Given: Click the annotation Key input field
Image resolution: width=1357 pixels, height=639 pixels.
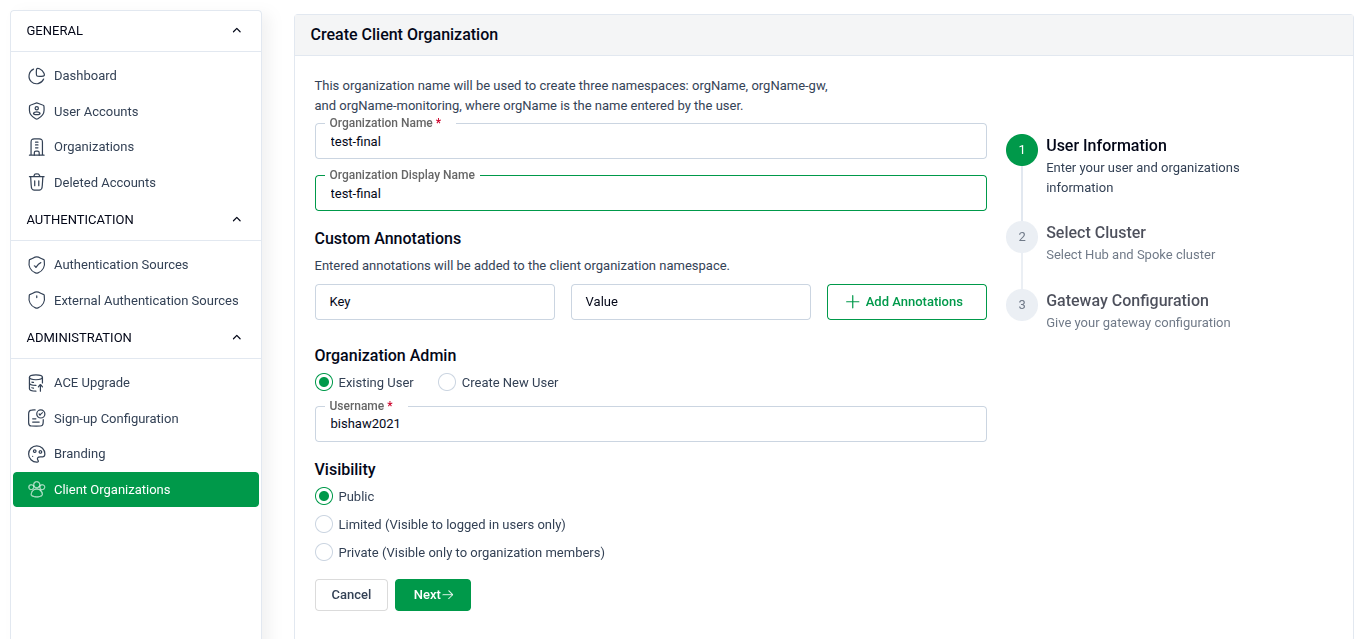Looking at the screenshot, I should point(434,302).
